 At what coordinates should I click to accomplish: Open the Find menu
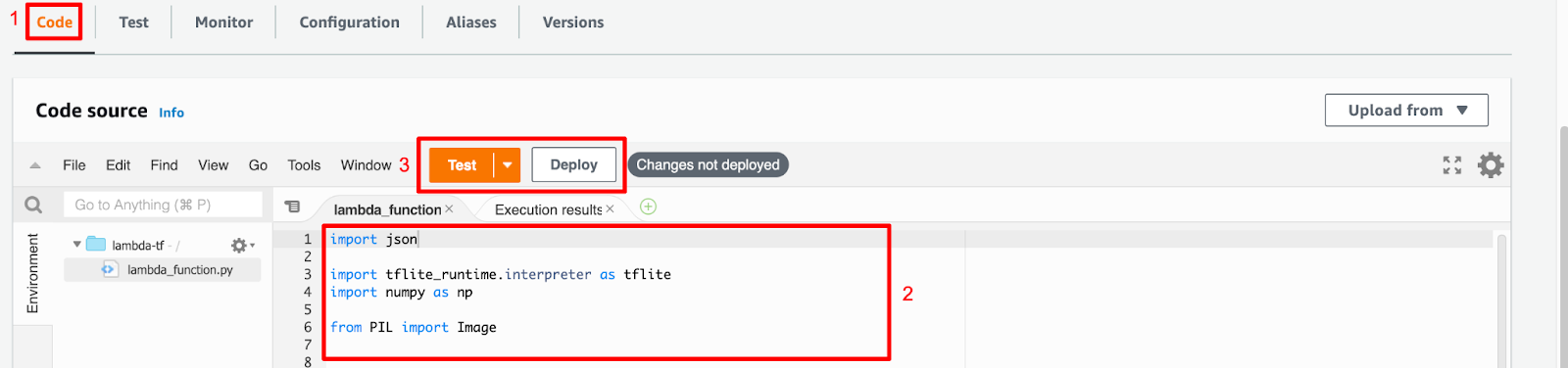point(164,165)
